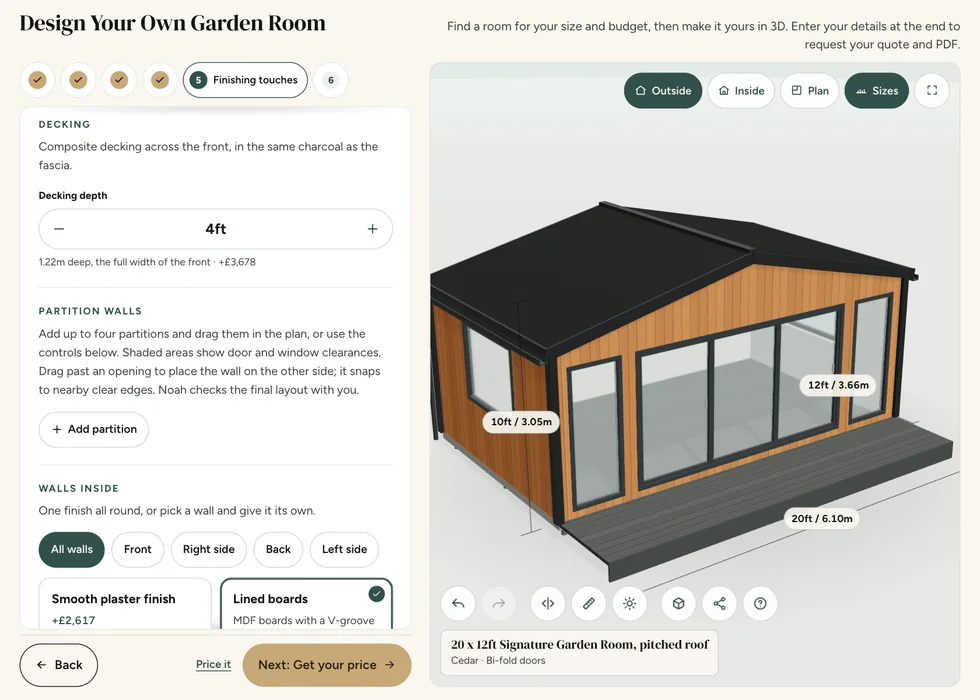The height and width of the screenshot is (700, 980).
Task: Click the +£2,617 plaster price
Action: click(x=73, y=621)
